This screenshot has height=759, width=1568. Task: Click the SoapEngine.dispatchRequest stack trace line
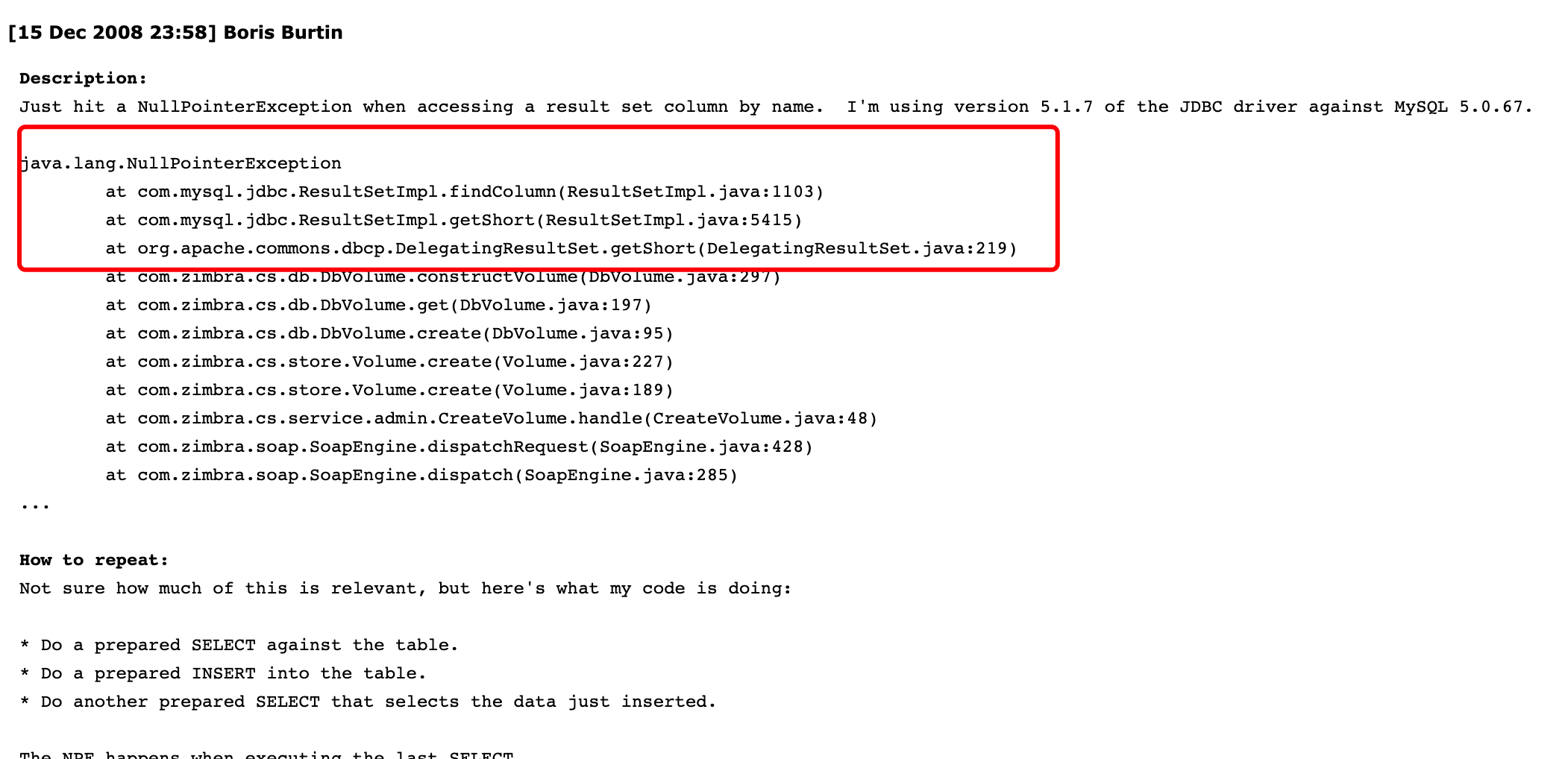click(x=460, y=447)
